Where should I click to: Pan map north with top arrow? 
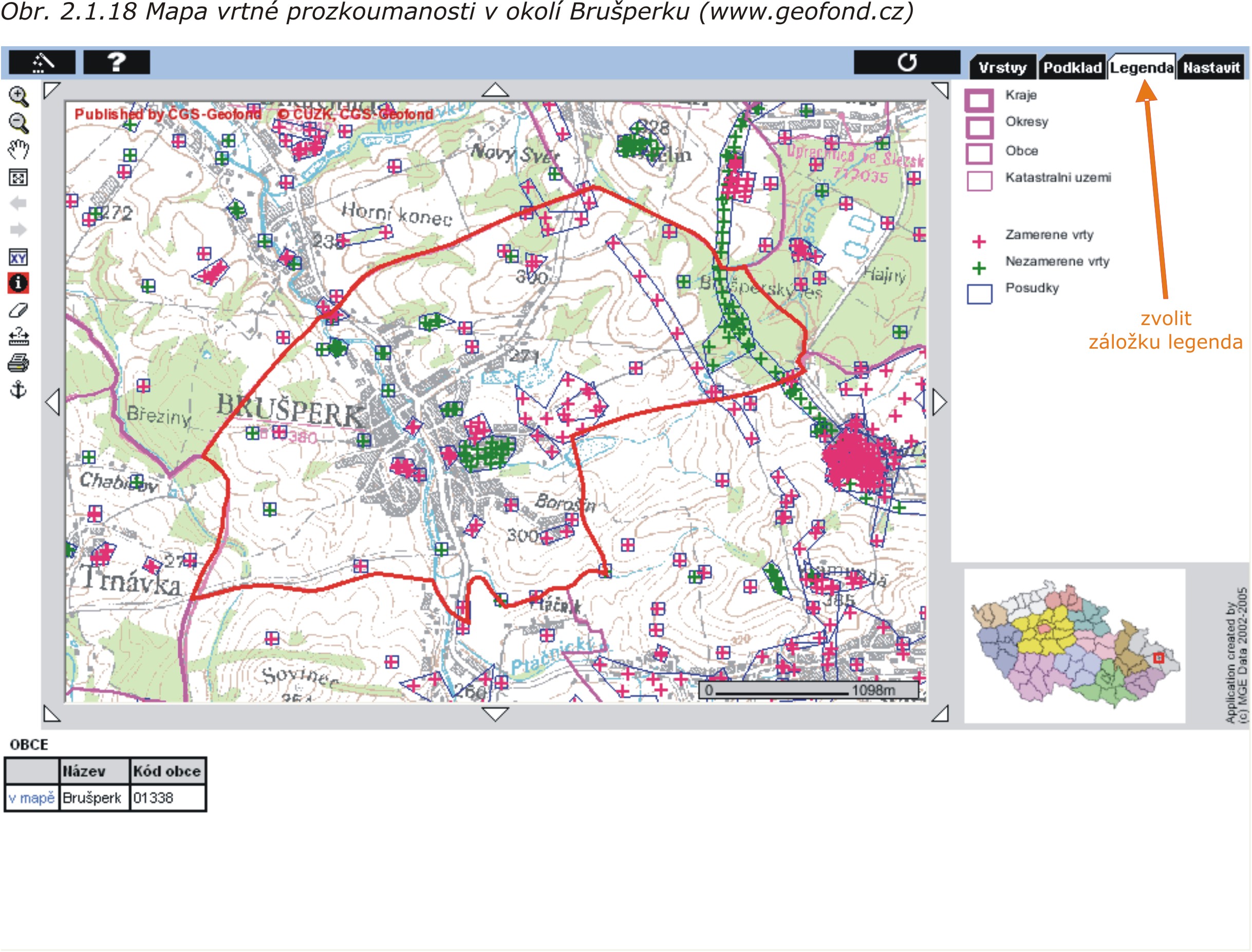coord(495,90)
